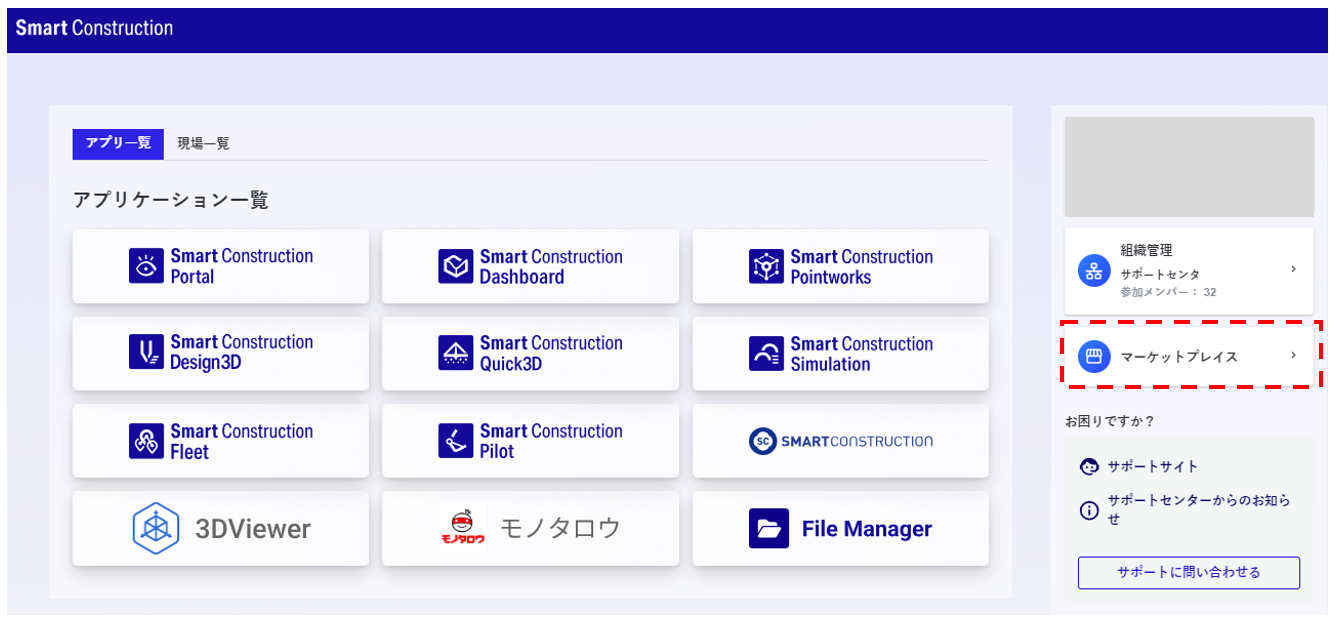Switch to the アプリ一覧 tab
Viewport: 1343px width, 619px height.
tap(118, 143)
